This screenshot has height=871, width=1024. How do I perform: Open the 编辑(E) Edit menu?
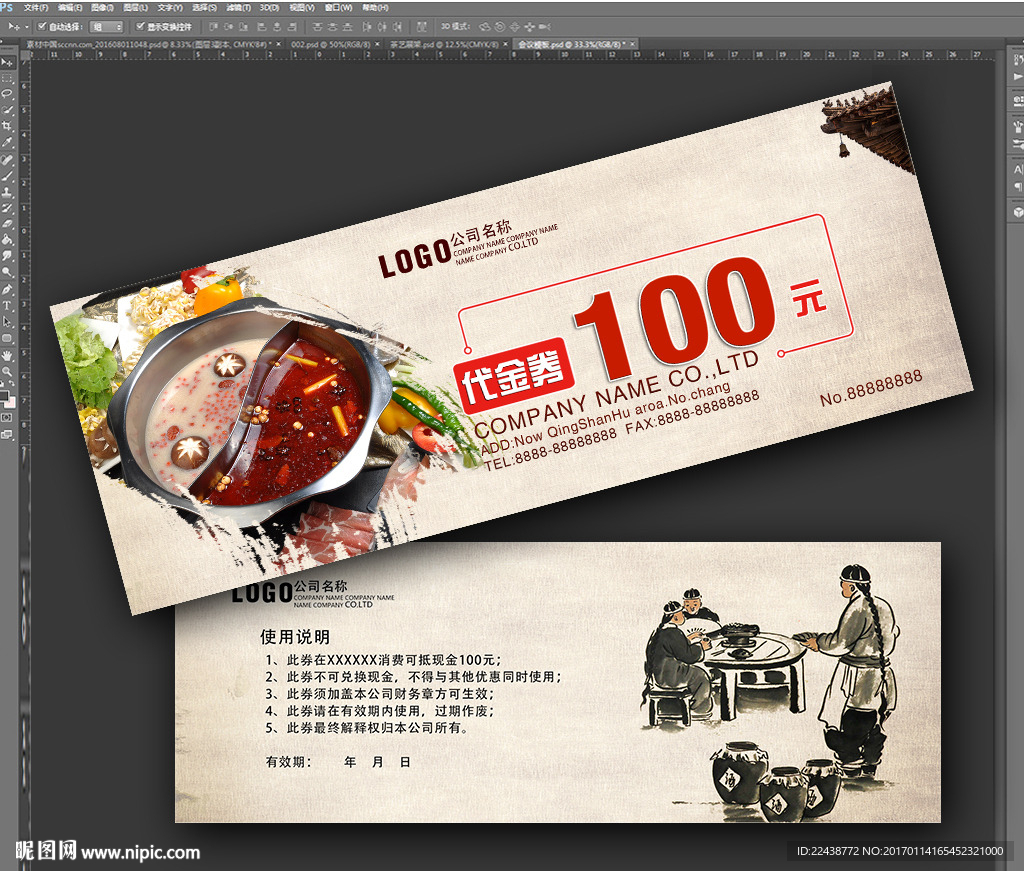pos(71,7)
